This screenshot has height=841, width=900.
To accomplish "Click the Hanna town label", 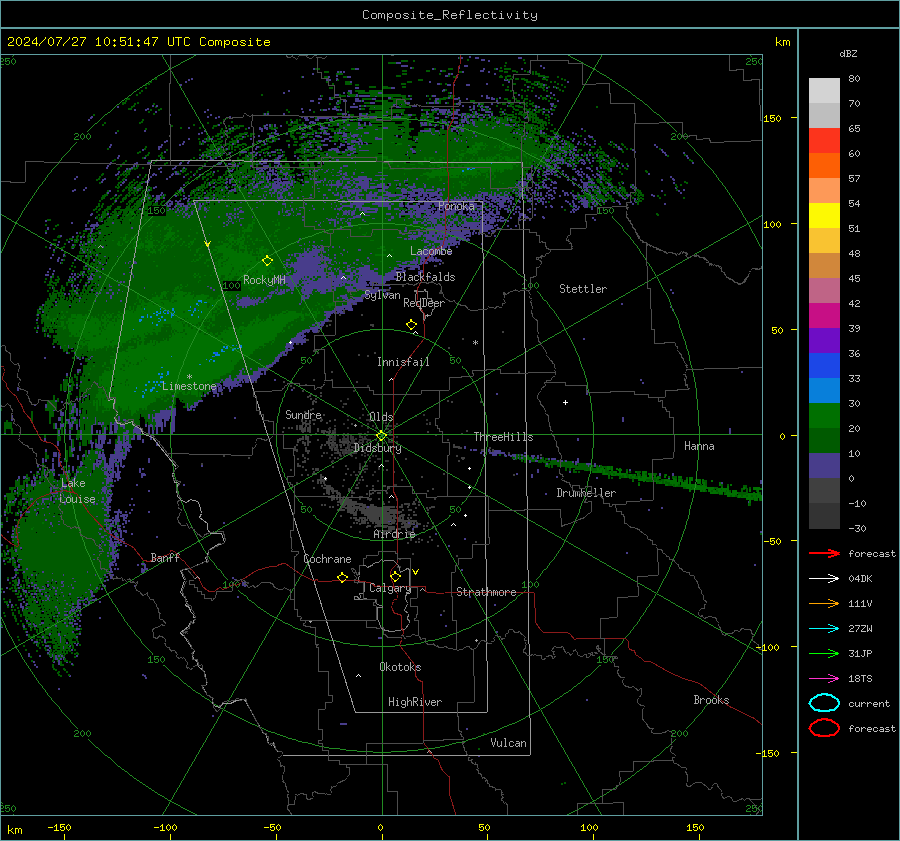I will click(699, 446).
